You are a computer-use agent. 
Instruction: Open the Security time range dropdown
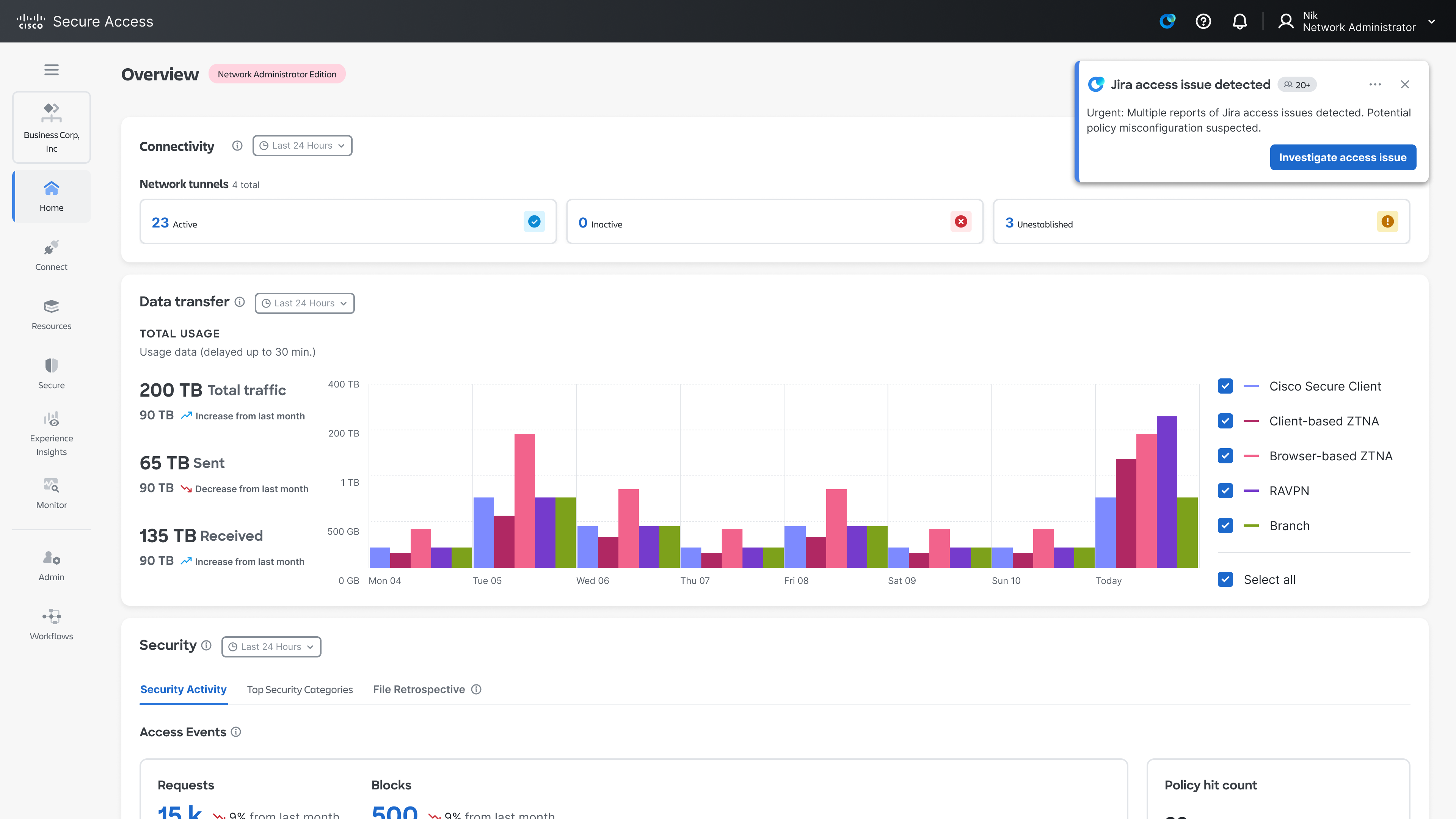click(271, 646)
